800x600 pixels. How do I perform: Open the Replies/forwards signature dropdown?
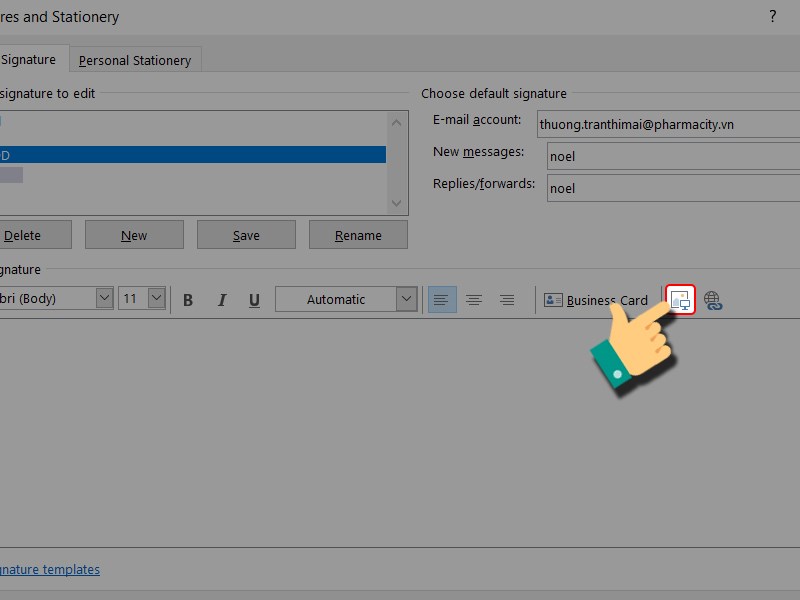(x=673, y=188)
